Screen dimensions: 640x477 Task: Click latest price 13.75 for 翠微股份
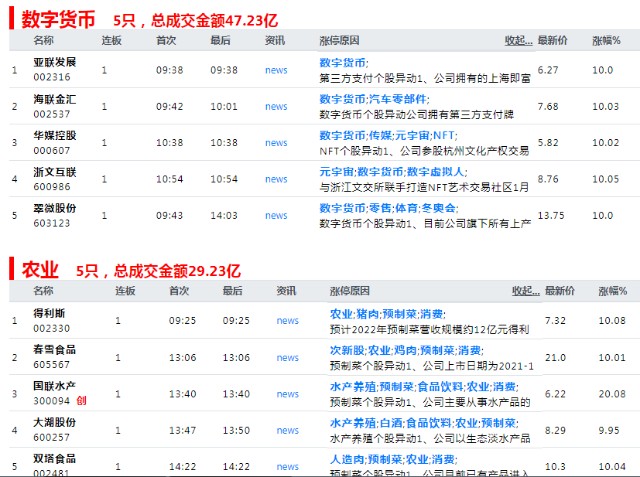551,216
